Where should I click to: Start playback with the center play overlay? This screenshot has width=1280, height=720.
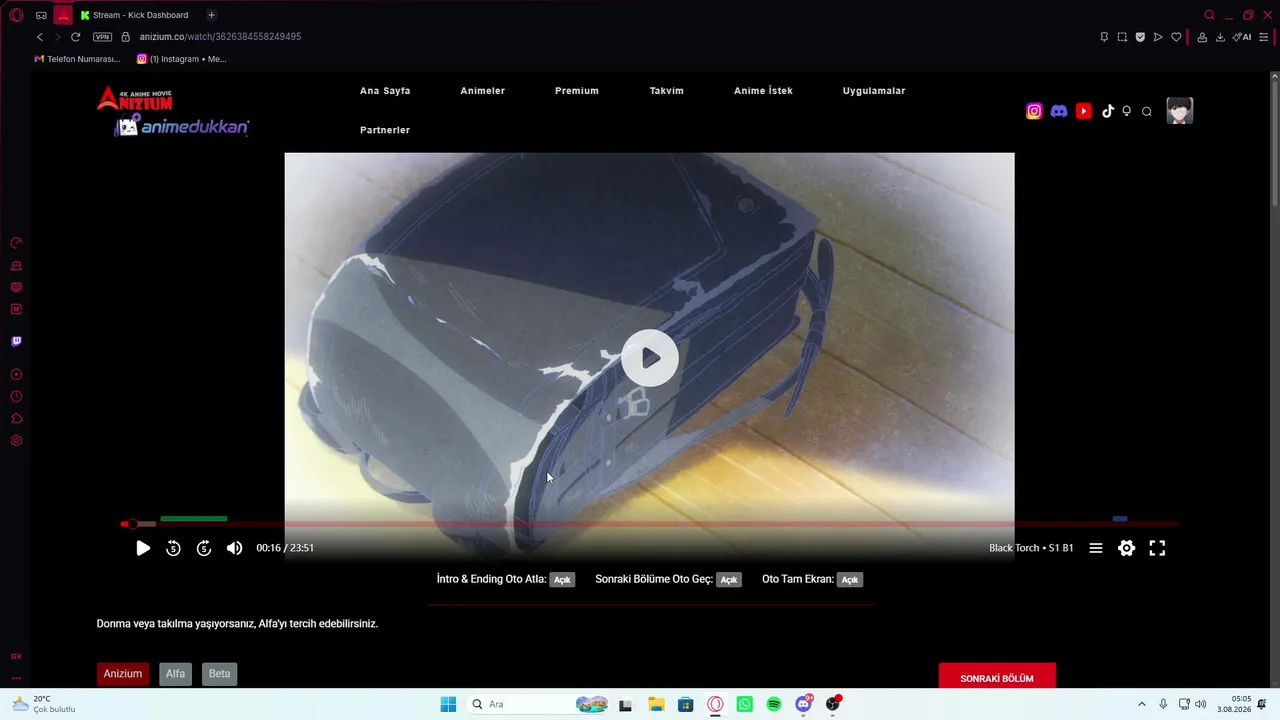[x=650, y=357]
